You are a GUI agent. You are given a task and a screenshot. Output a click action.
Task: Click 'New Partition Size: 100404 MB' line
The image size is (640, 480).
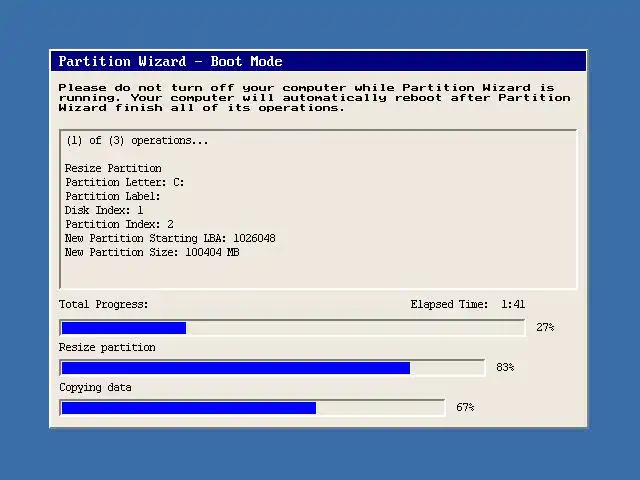(152, 252)
